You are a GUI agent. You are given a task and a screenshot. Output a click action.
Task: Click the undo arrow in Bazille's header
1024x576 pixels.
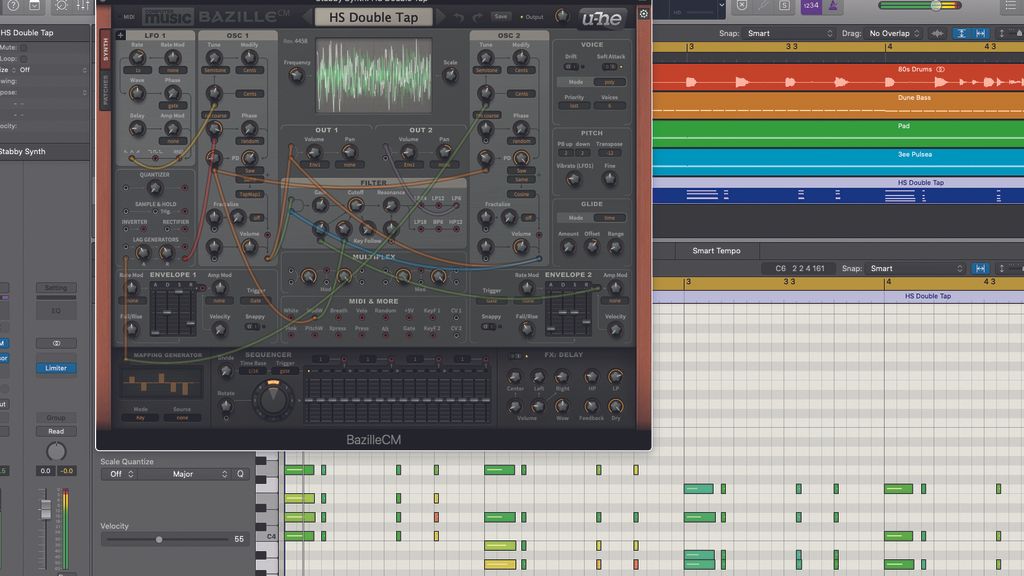click(x=460, y=16)
